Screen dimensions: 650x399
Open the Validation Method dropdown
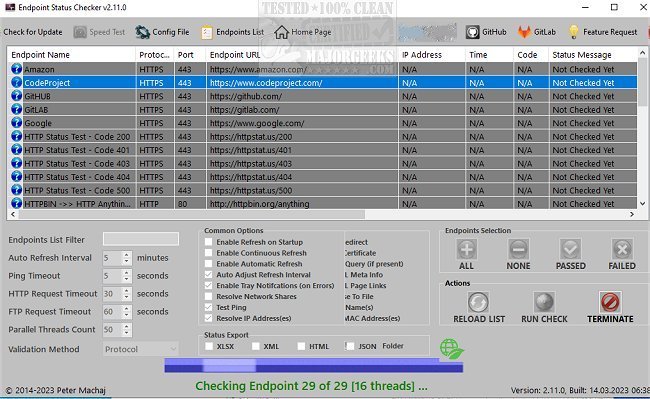pyautogui.click(x=141, y=349)
